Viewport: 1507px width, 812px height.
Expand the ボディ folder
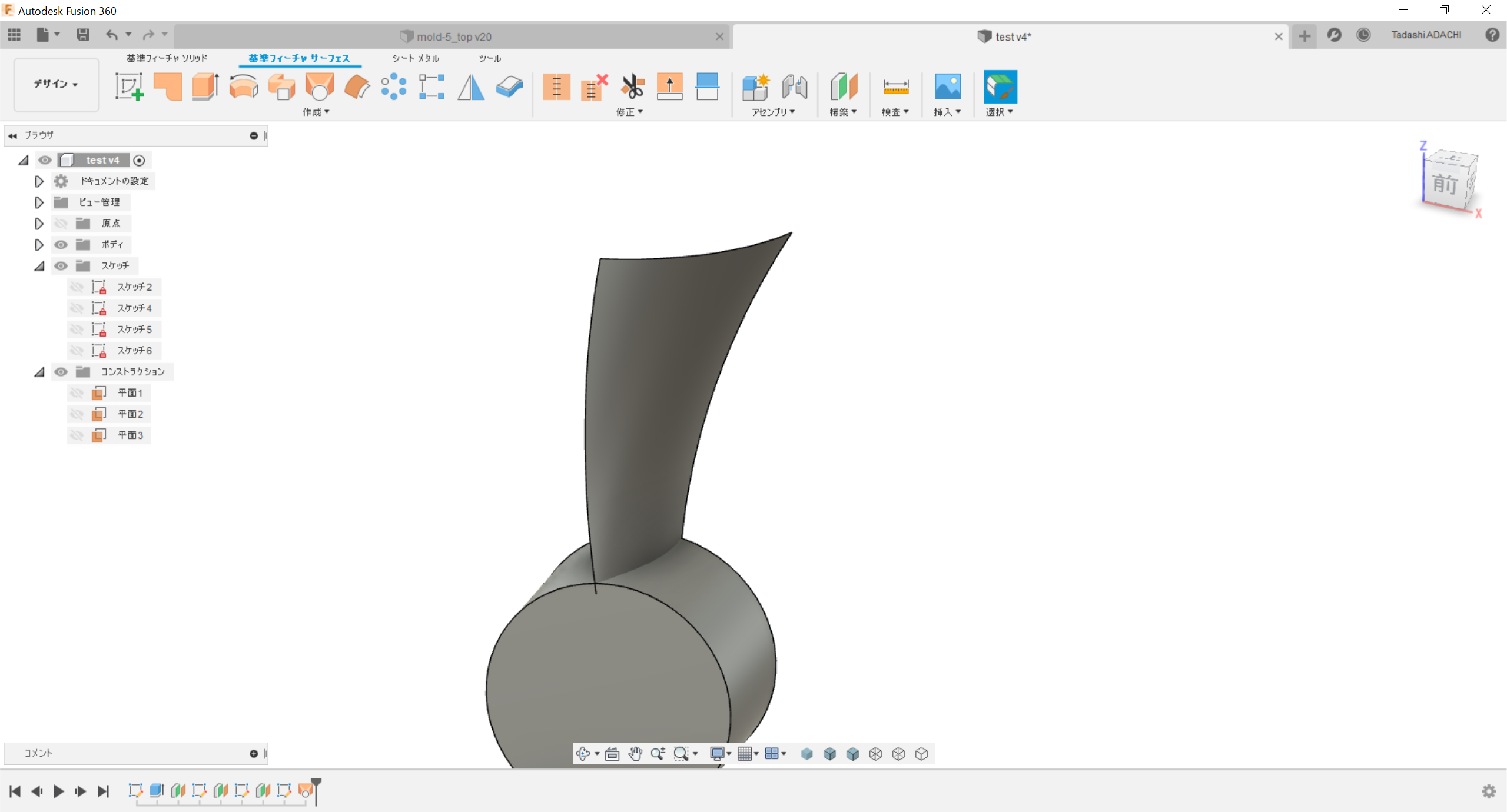(39, 245)
